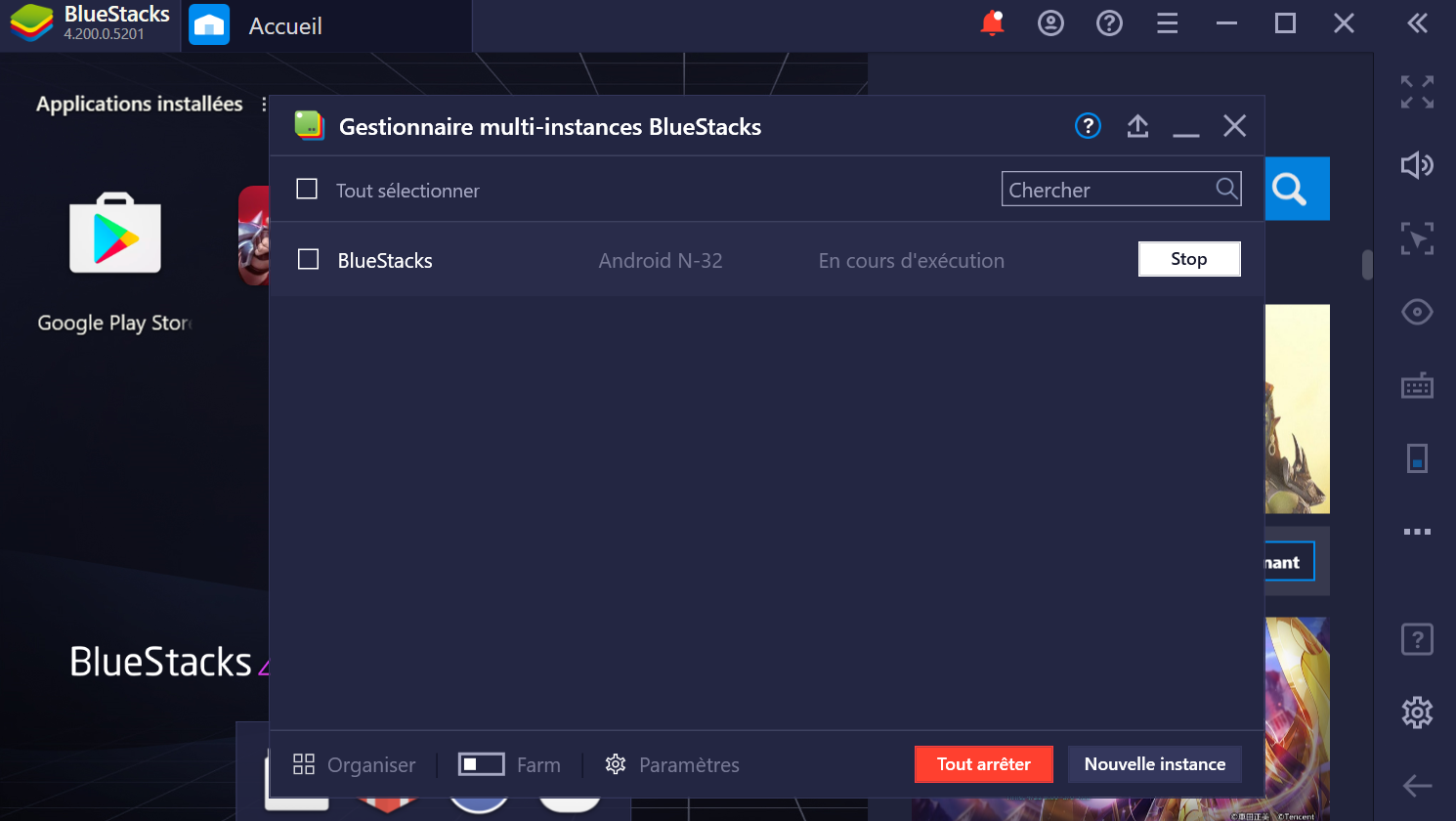Image resolution: width=1456 pixels, height=821 pixels.
Task: Click the volume speaker icon
Action: [x=1417, y=165]
